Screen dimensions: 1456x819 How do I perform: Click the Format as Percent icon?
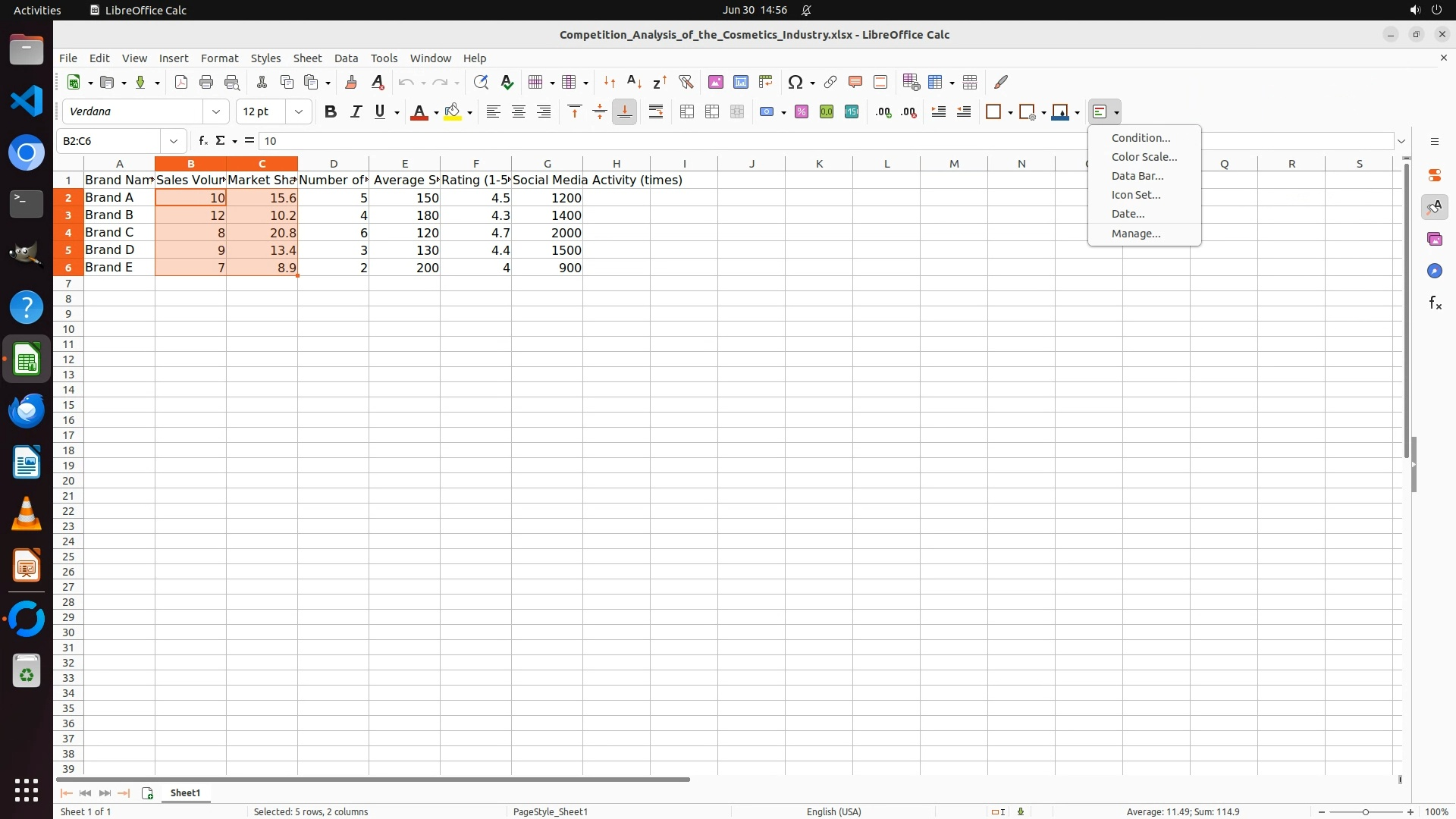tap(802, 112)
